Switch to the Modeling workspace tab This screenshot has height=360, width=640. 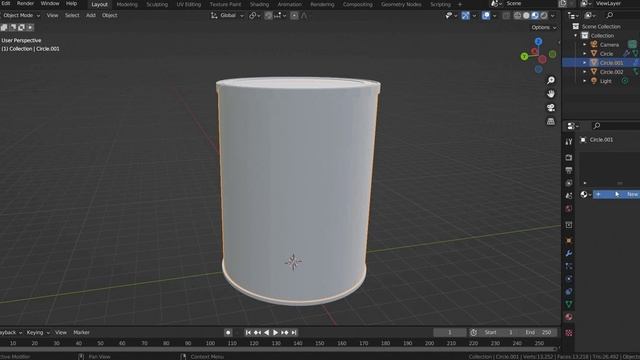pyautogui.click(x=127, y=4)
